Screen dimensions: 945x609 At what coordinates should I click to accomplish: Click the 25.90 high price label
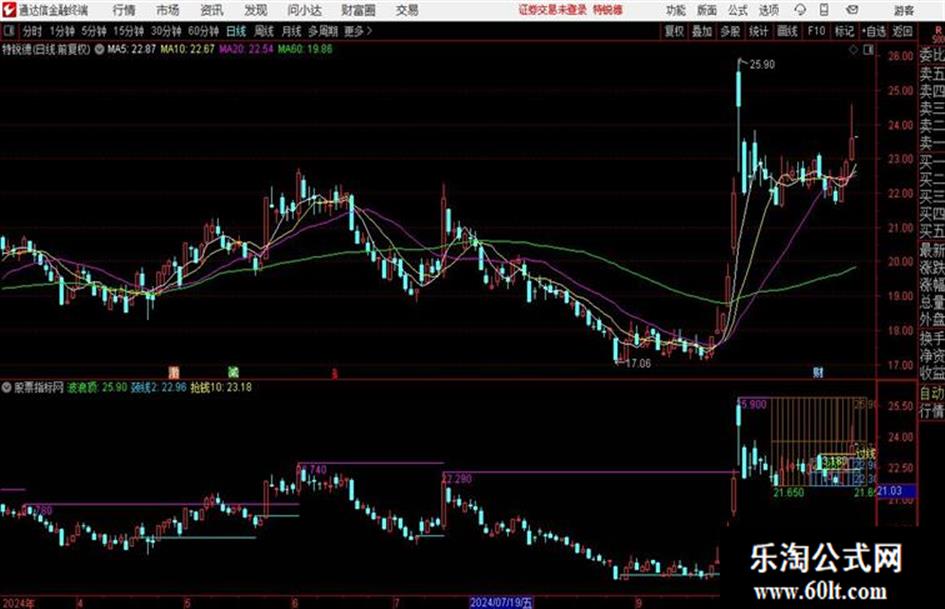click(x=762, y=65)
